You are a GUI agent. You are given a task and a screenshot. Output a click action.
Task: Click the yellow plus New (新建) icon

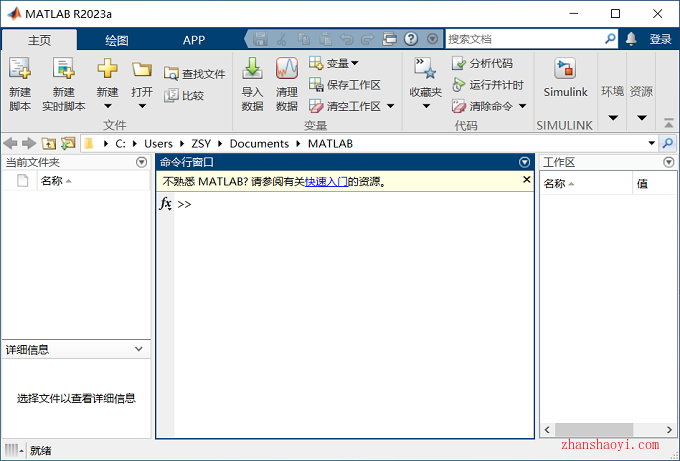point(107,69)
